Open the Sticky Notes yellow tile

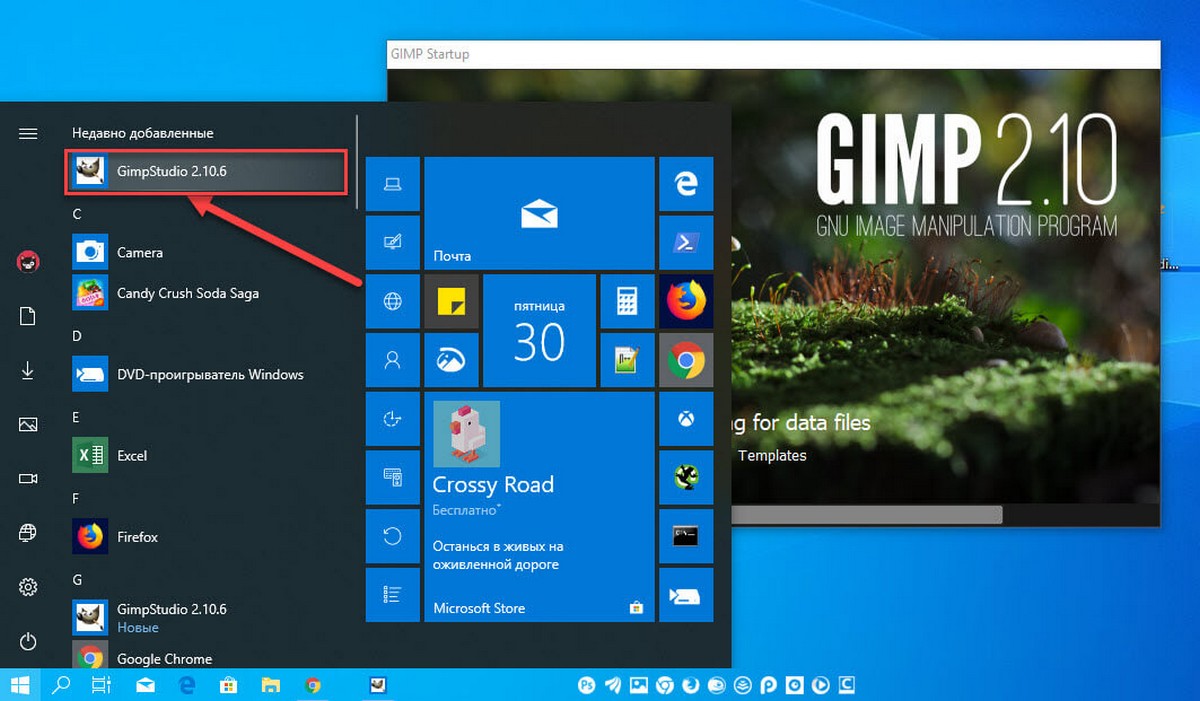click(451, 301)
